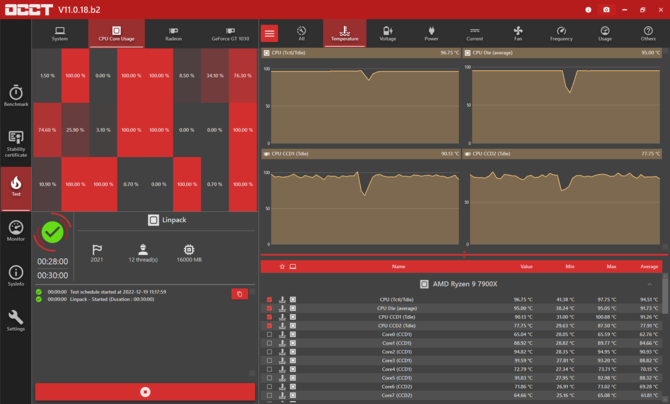Select the Temperature sensor category

(344, 33)
